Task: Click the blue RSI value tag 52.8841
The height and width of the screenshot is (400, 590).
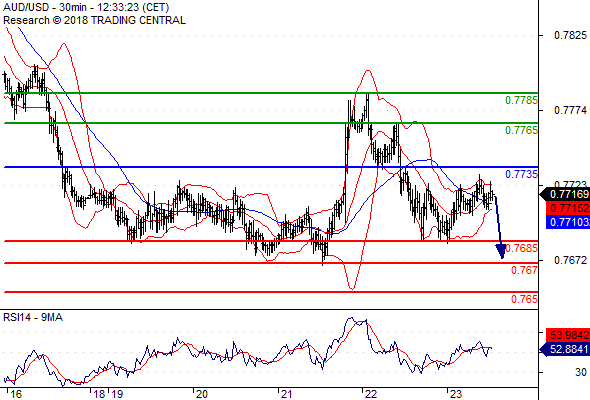Action: click(x=565, y=349)
